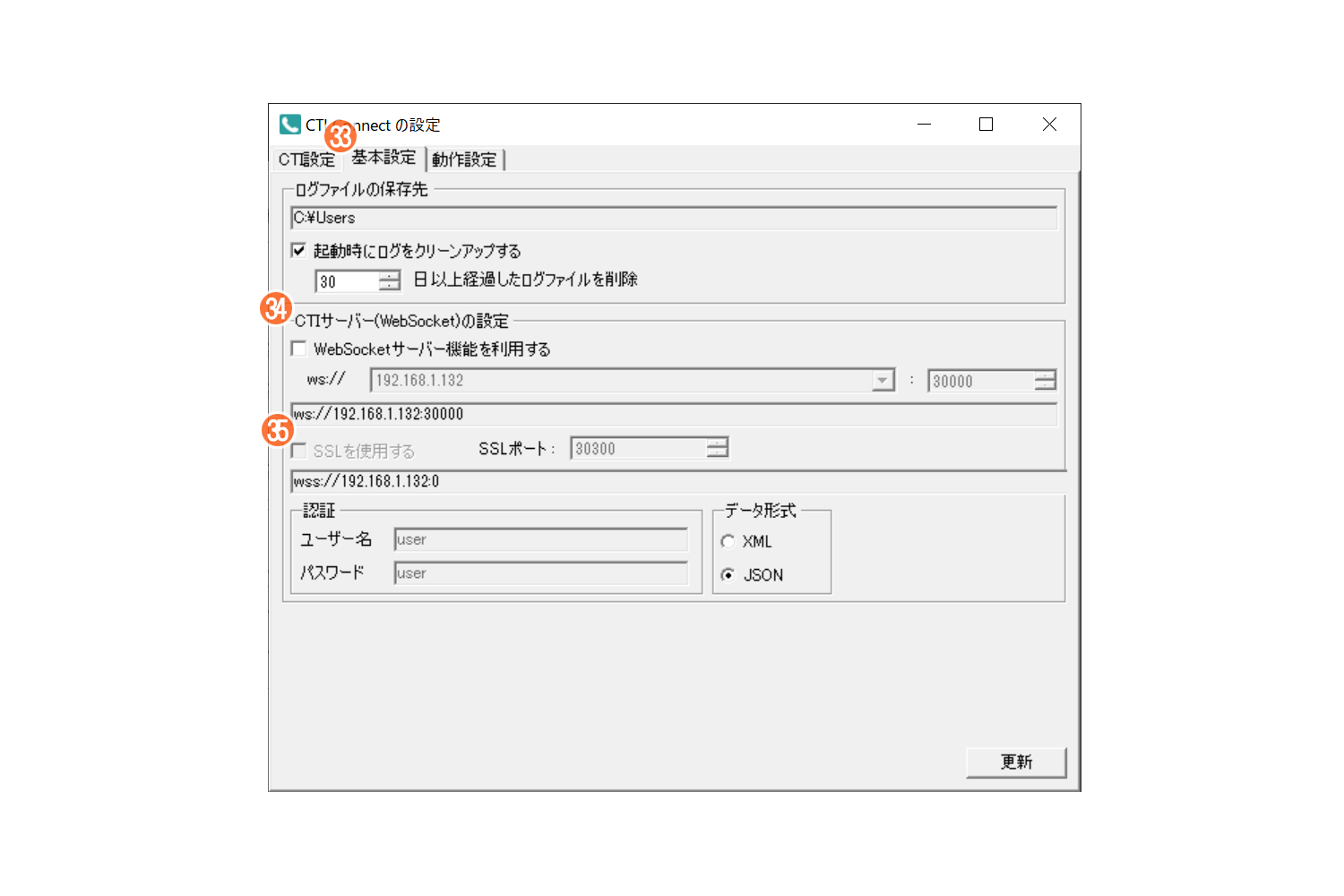Click the 更新 button
This screenshot has height=896, width=1344.
click(1016, 762)
